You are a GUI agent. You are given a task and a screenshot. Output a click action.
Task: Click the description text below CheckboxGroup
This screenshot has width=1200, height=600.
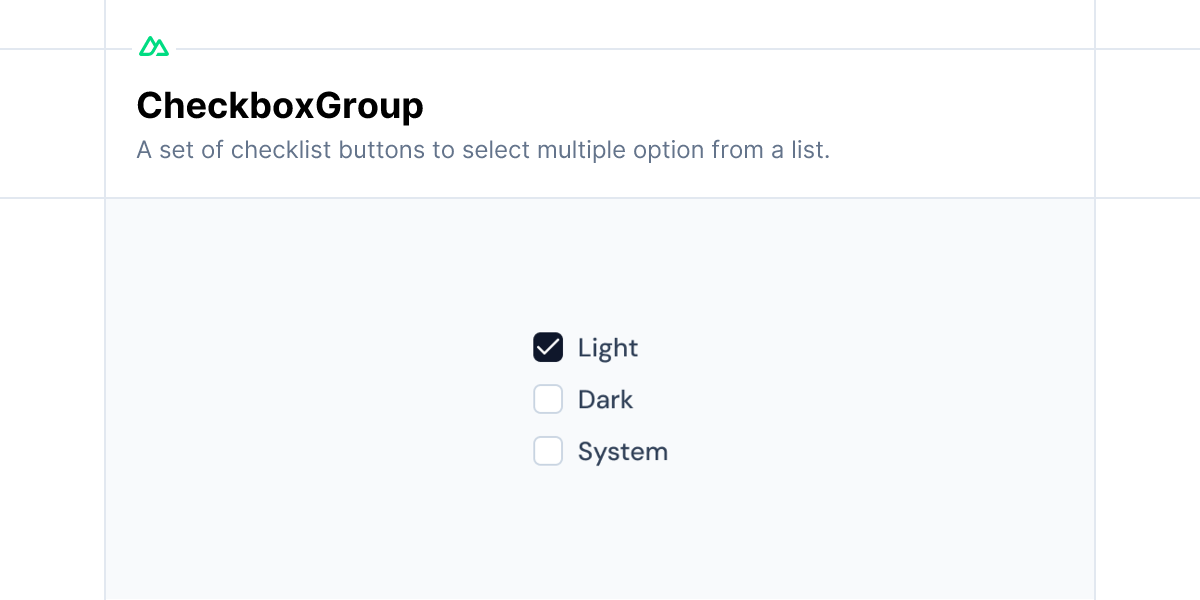(483, 151)
